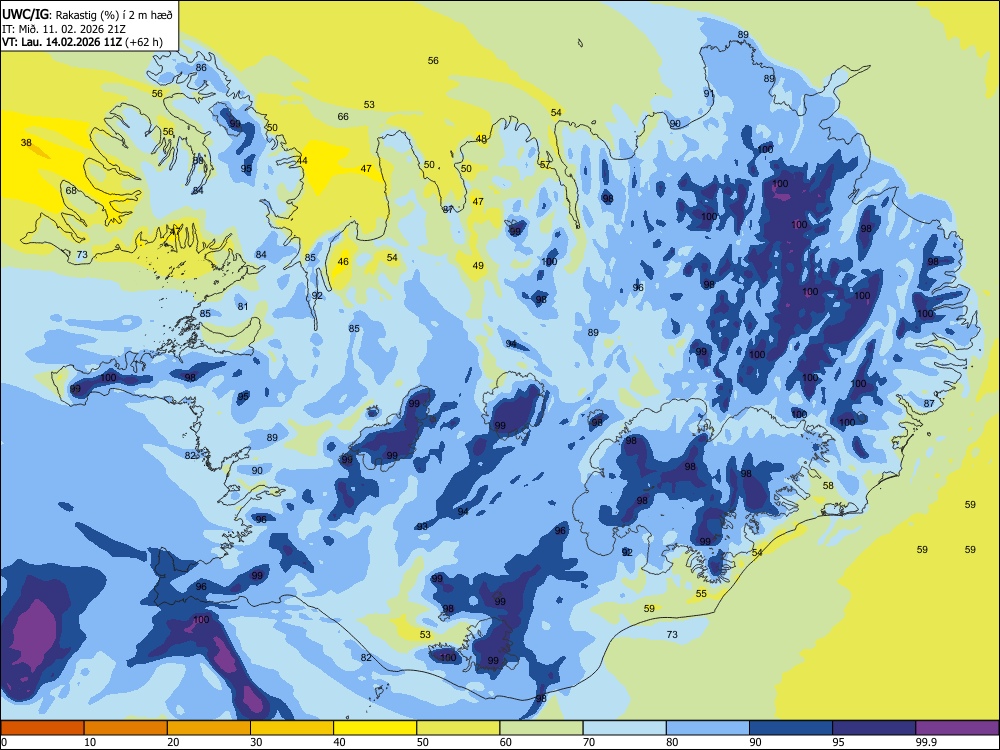Click the purple above-99.9 legend swatch

(957, 728)
